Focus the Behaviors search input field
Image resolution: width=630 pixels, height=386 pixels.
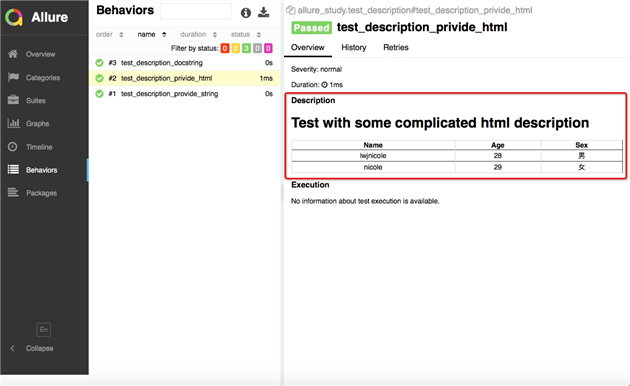click(196, 11)
